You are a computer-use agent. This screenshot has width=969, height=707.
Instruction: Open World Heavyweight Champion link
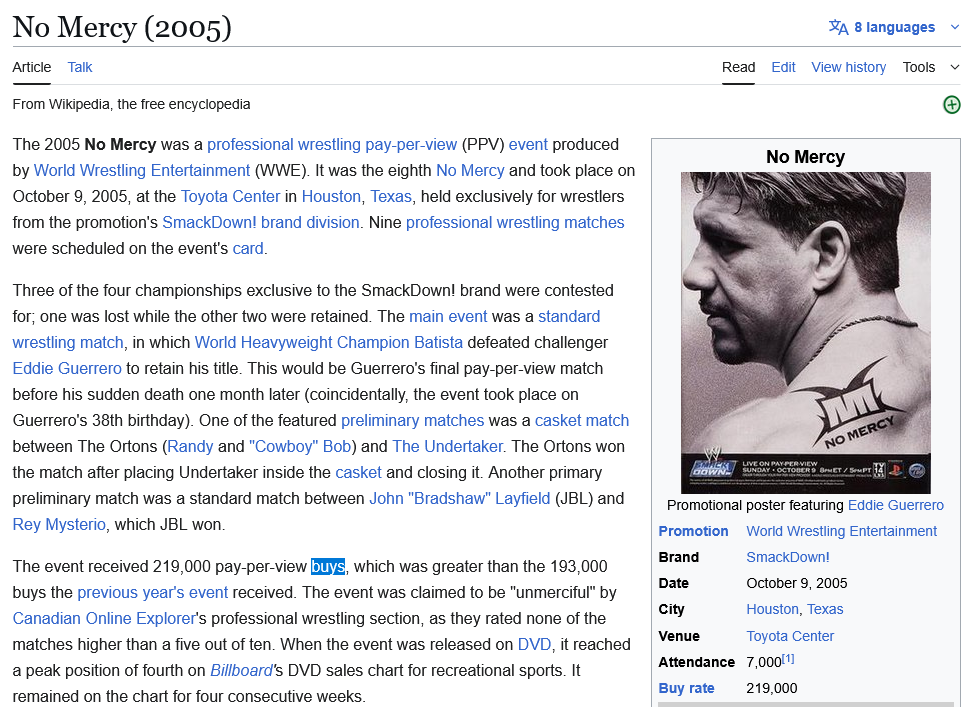pyautogui.click(x=302, y=342)
